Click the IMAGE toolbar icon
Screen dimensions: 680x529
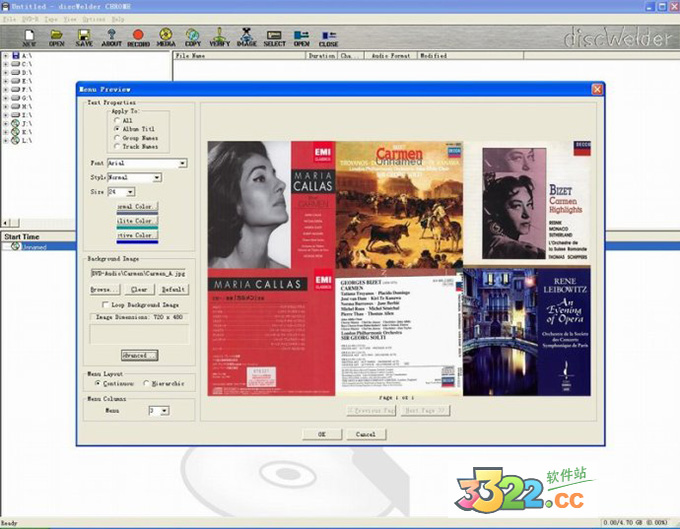pyautogui.click(x=246, y=39)
